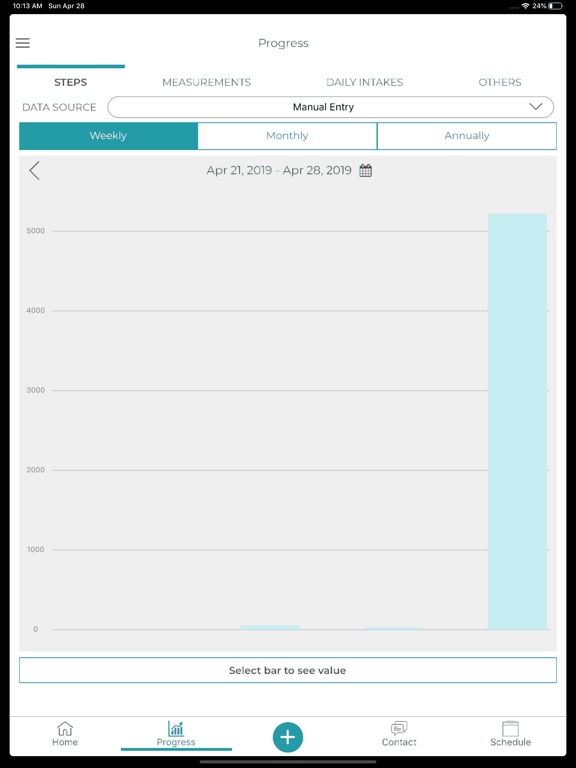
Task: Tap the battery indicator in status bar
Action: (x=556, y=6)
